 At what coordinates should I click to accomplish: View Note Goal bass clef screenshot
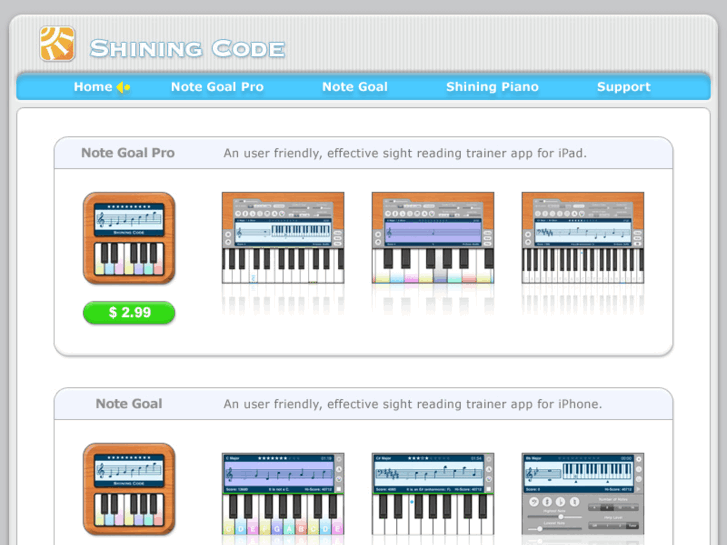tap(433, 494)
